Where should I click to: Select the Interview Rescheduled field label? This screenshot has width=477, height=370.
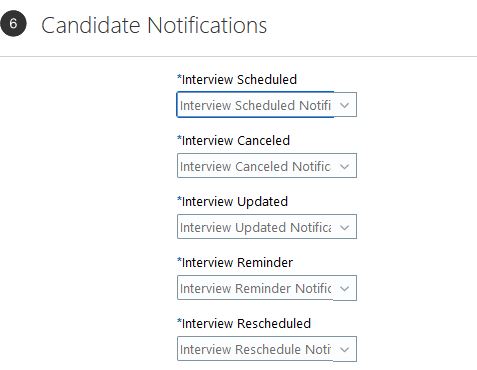click(x=246, y=324)
